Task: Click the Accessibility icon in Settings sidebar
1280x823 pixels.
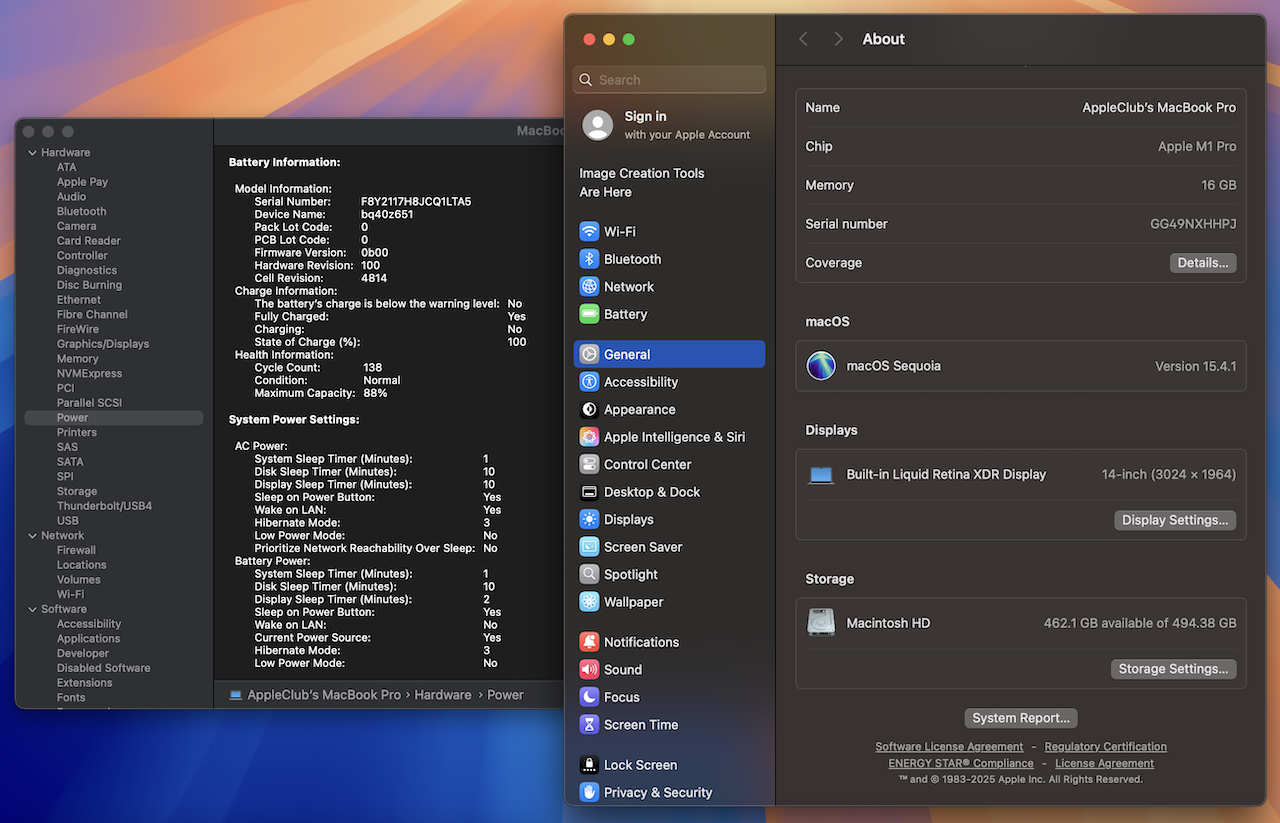Action: coord(589,382)
